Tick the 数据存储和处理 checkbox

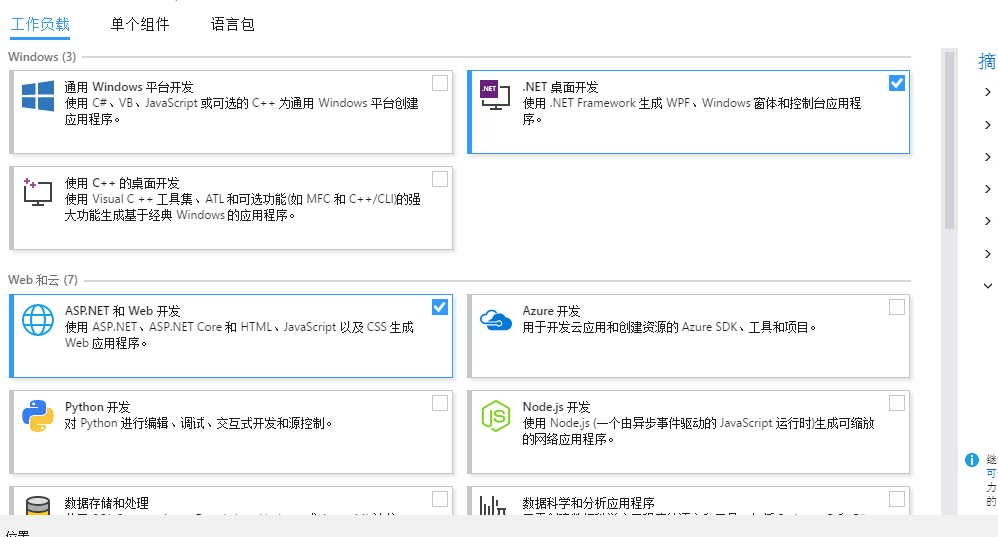coord(440,499)
